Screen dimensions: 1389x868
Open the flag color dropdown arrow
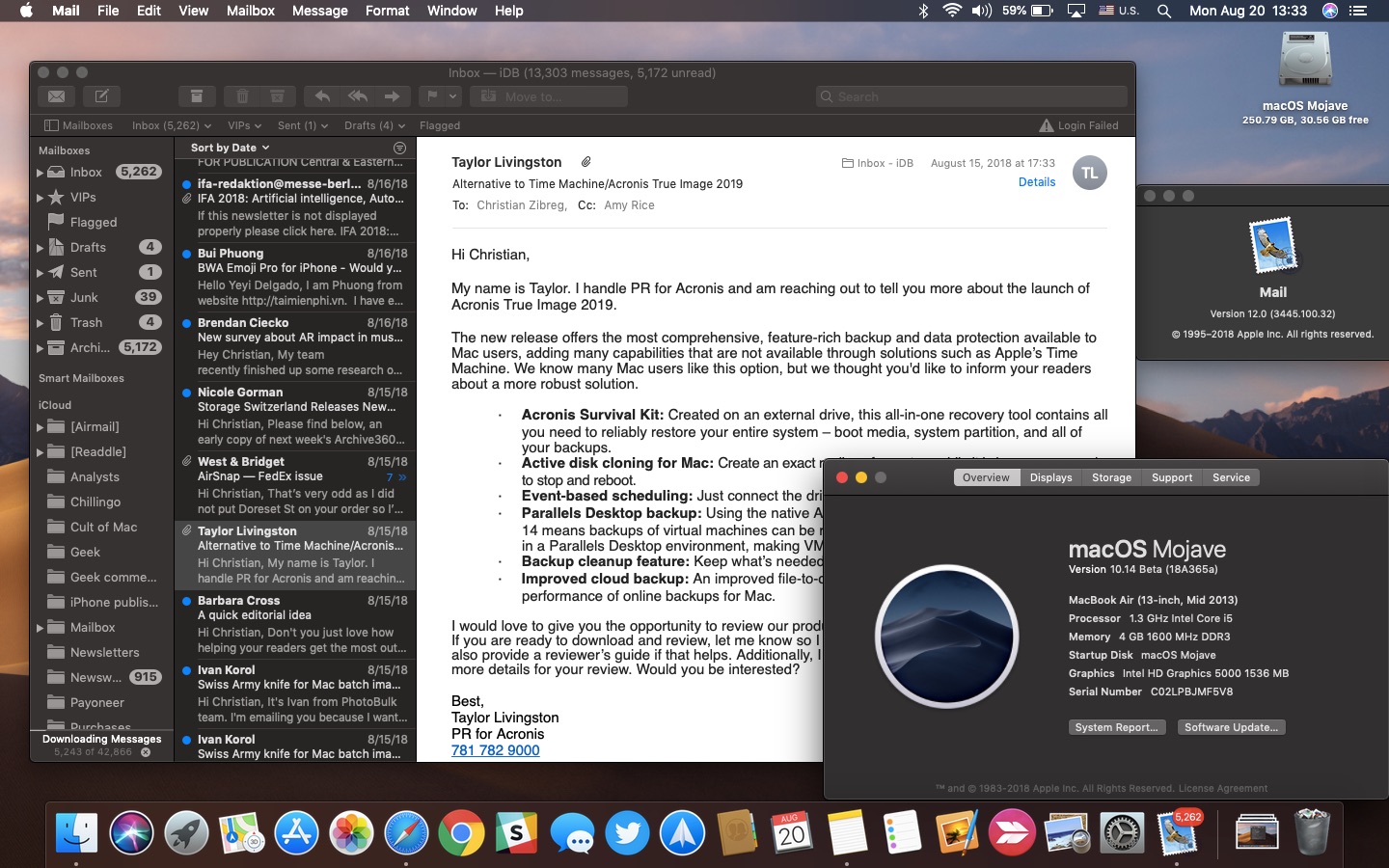(451, 96)
